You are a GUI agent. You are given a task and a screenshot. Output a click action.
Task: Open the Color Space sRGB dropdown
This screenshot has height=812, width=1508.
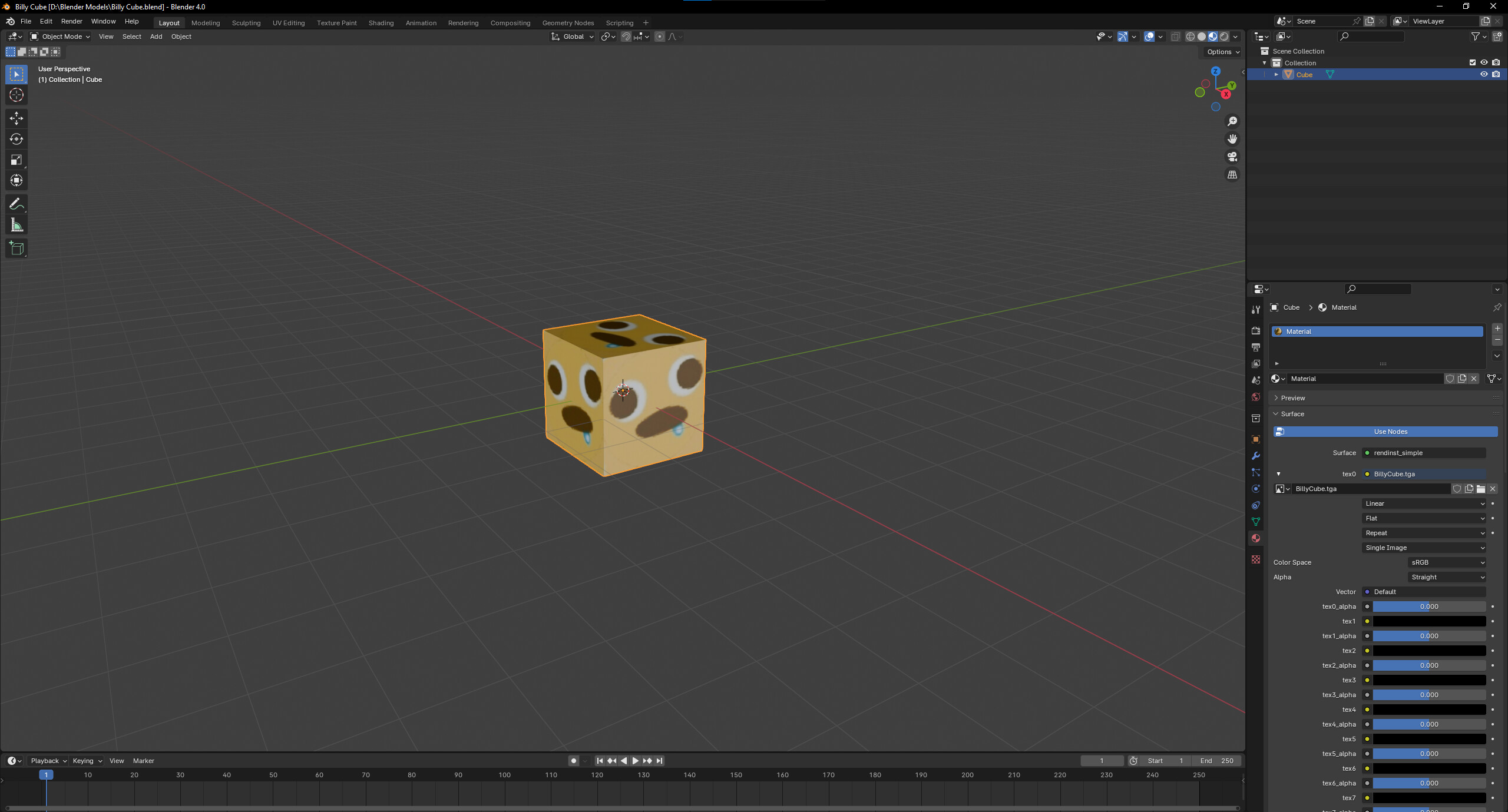[1447, 562]
